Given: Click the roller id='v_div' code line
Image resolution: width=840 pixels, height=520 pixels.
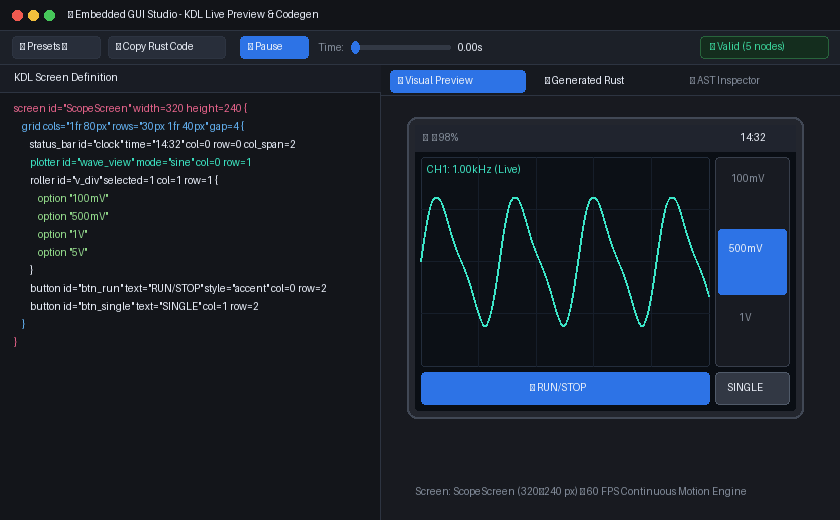Looking at the screenshot, I should 124,180.
